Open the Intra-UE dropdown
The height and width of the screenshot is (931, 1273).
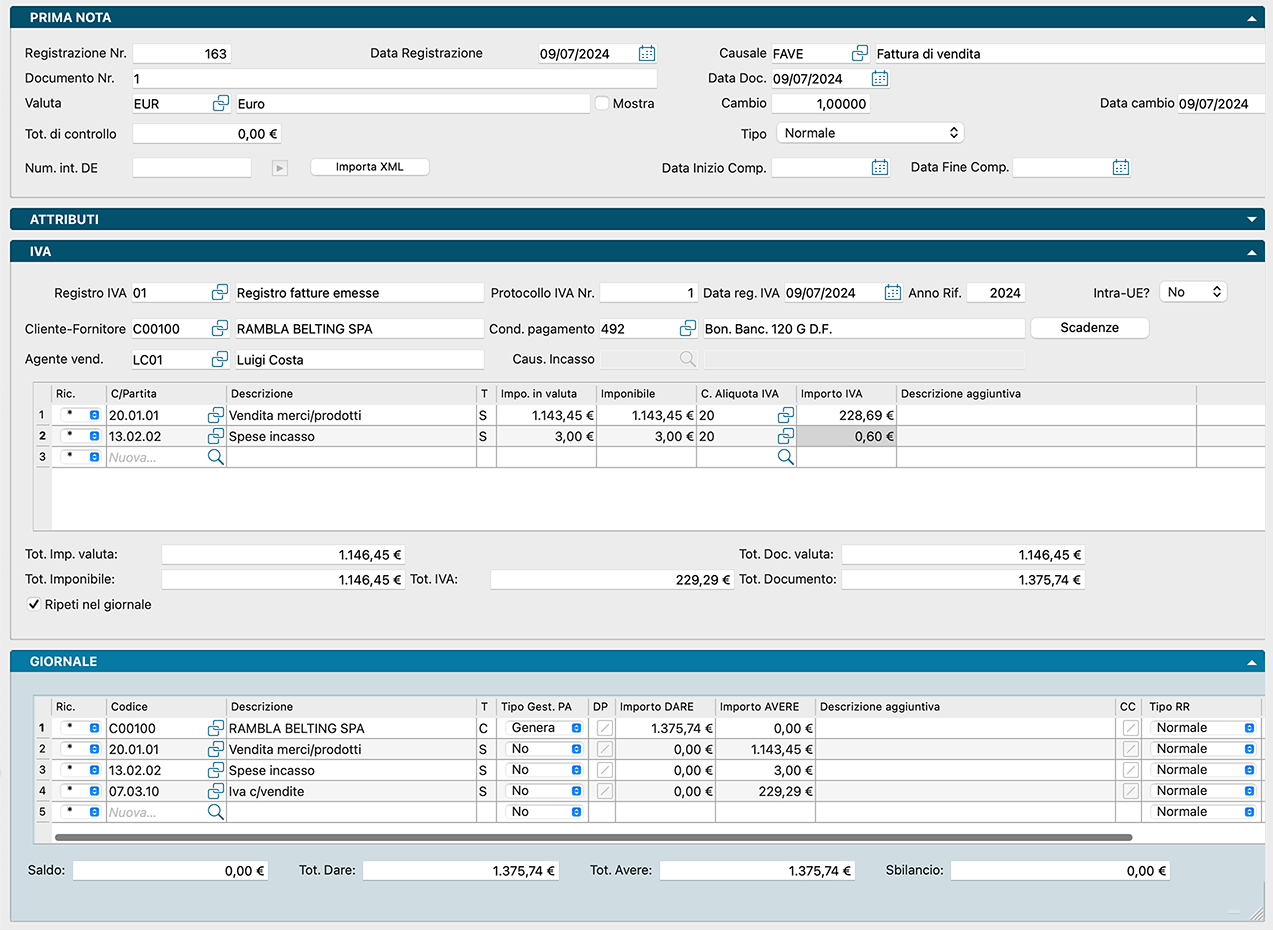tap(1193, 292)
